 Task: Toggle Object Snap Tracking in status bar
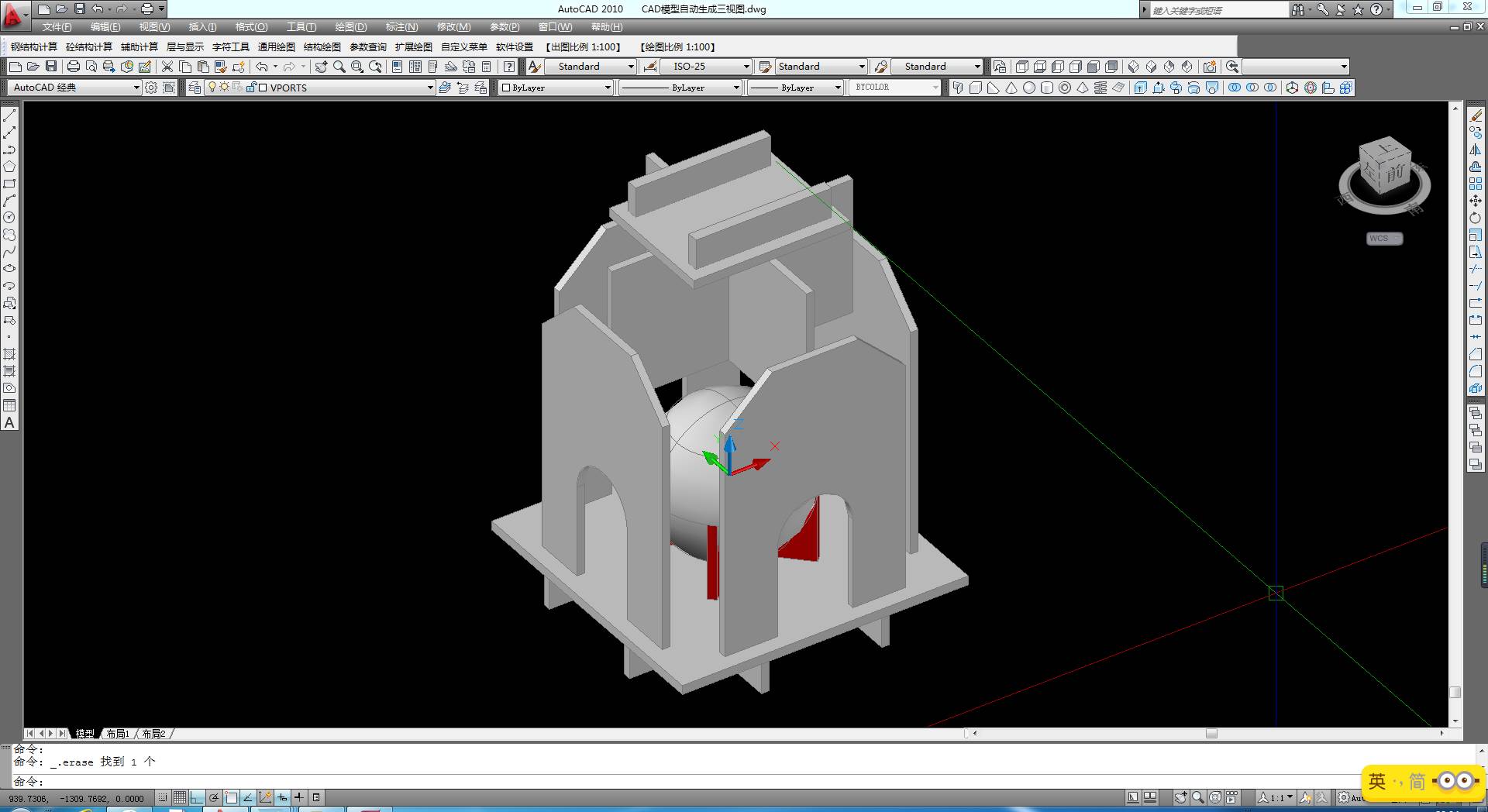pos(248,797)
